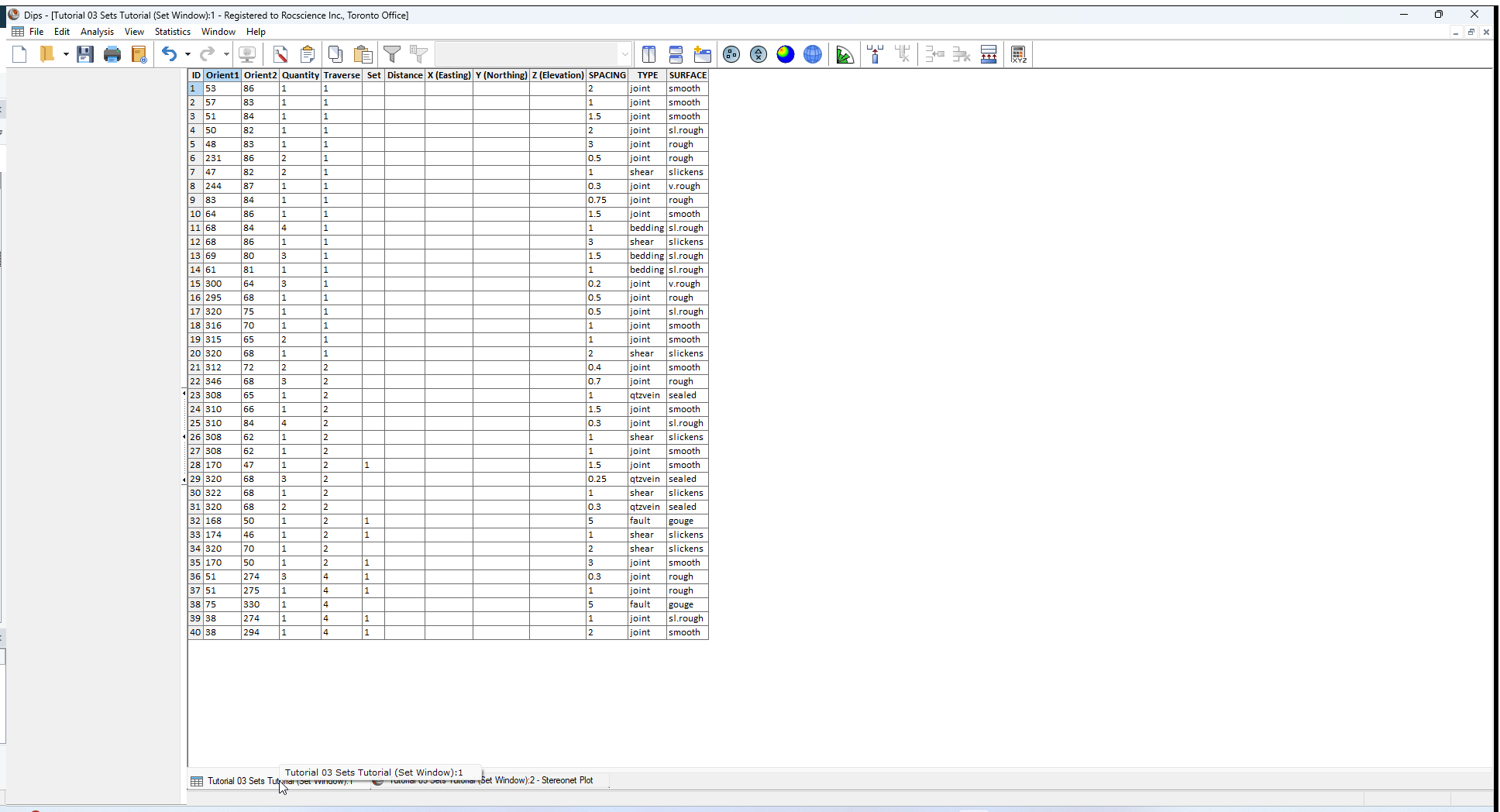Print the Sets Tutorial document

pyautogui.click(x=112, y=54)
